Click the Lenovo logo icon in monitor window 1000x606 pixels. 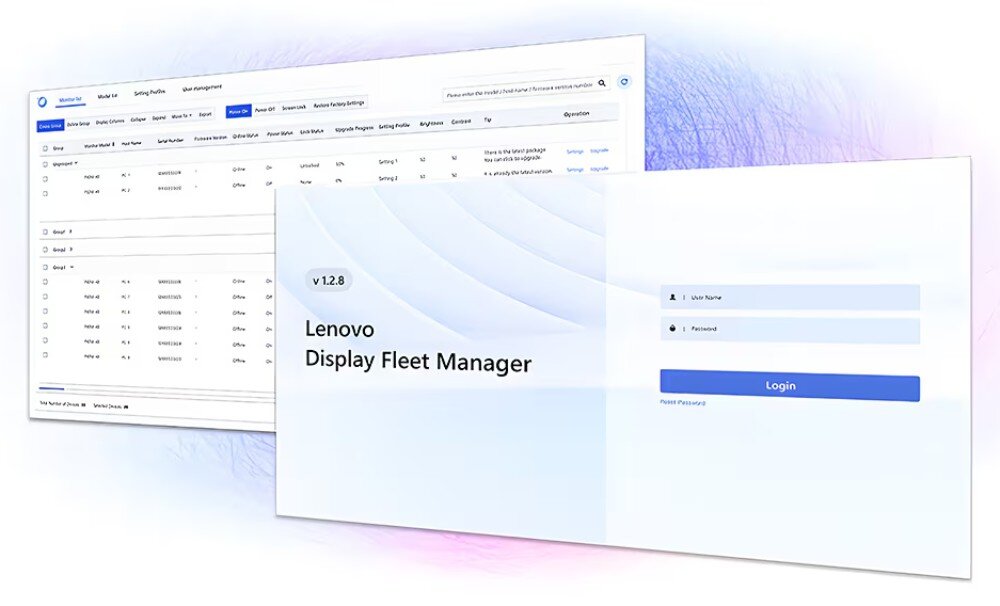pos(42,101)
